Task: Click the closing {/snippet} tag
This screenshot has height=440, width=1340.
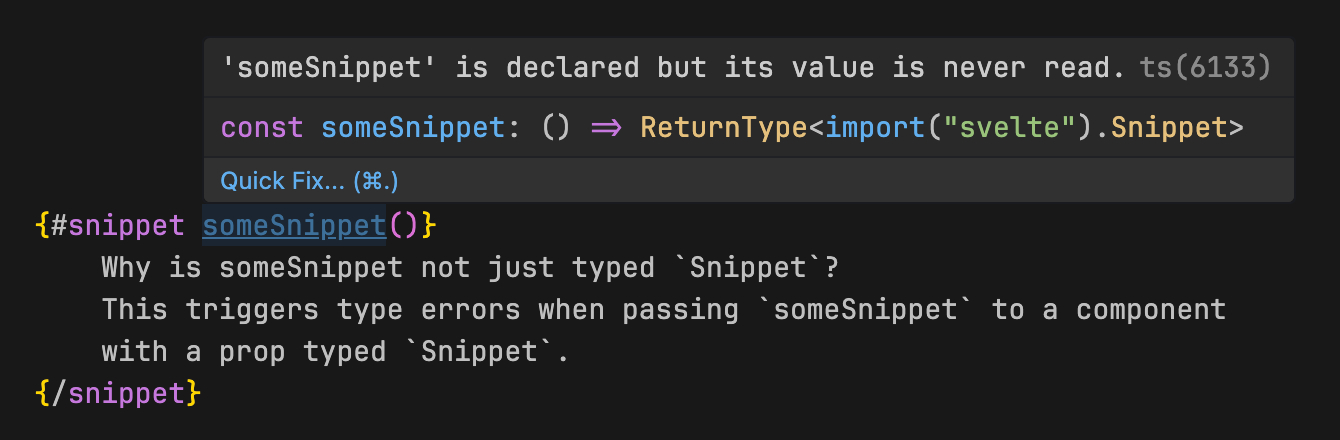Action: (118, 393)
